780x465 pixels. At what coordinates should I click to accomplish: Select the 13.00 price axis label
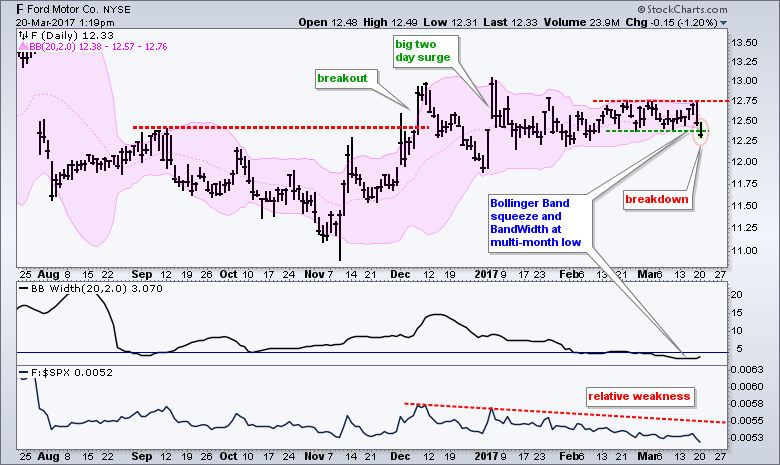coord(744,81)
